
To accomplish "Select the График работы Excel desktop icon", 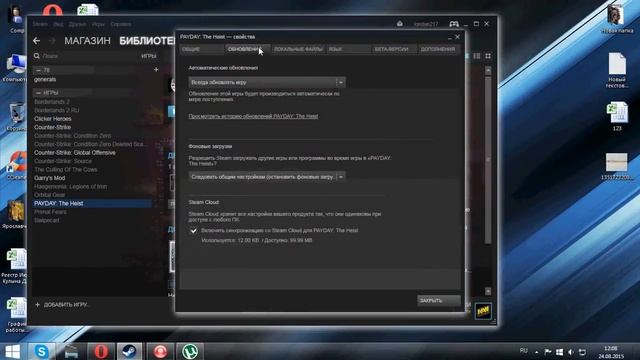I will click(16, 315).
